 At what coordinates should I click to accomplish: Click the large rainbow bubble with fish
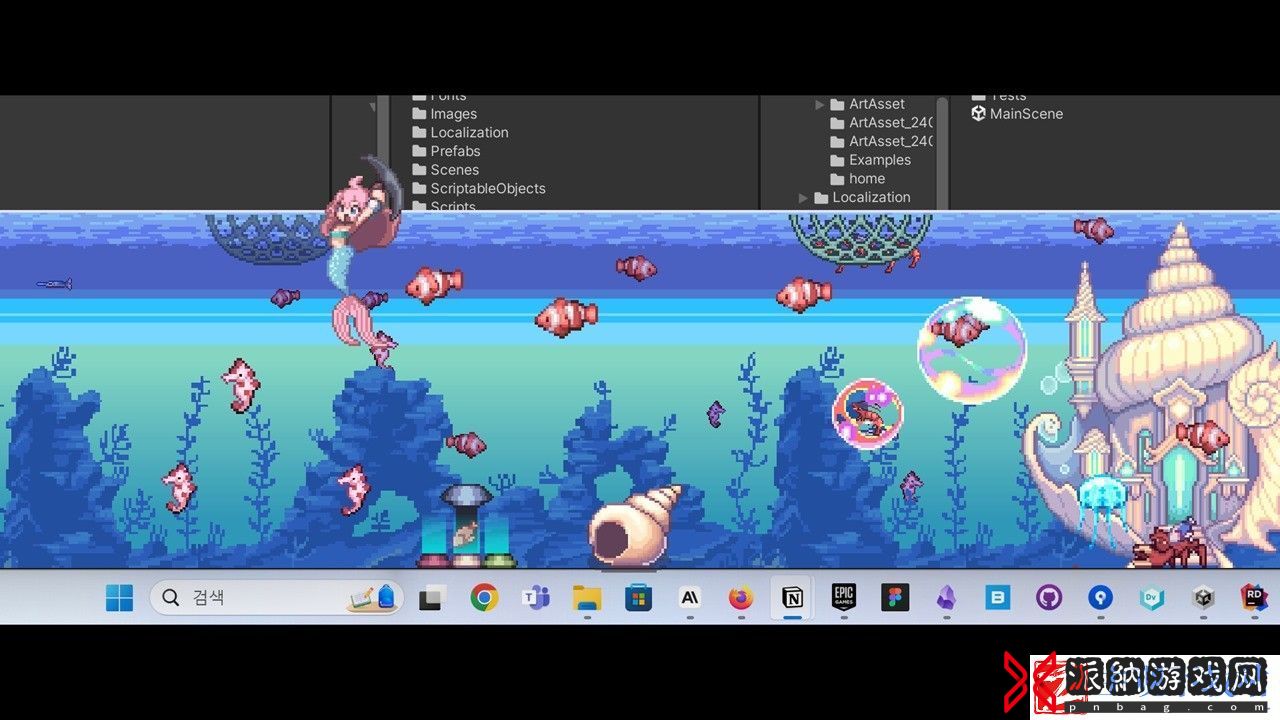pyautogui.click(x=972, y=350)
